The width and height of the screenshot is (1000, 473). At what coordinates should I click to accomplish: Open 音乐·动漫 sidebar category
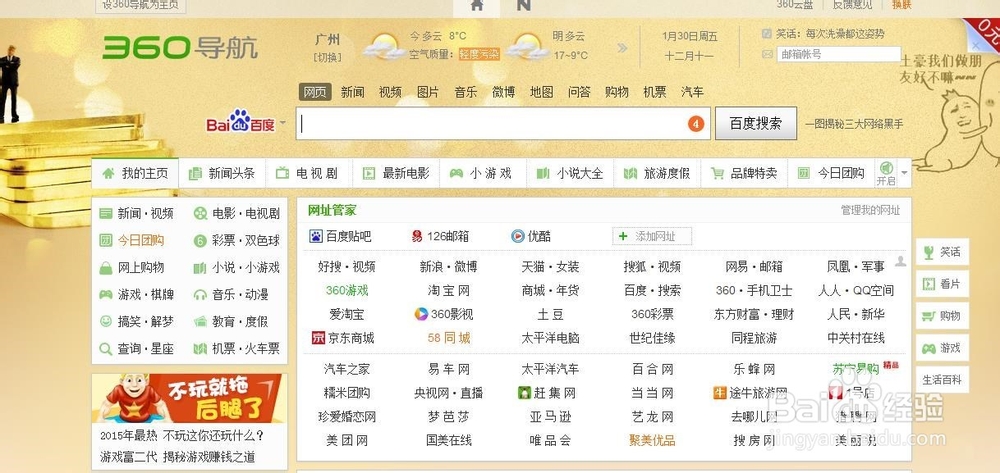click(232, 295)
